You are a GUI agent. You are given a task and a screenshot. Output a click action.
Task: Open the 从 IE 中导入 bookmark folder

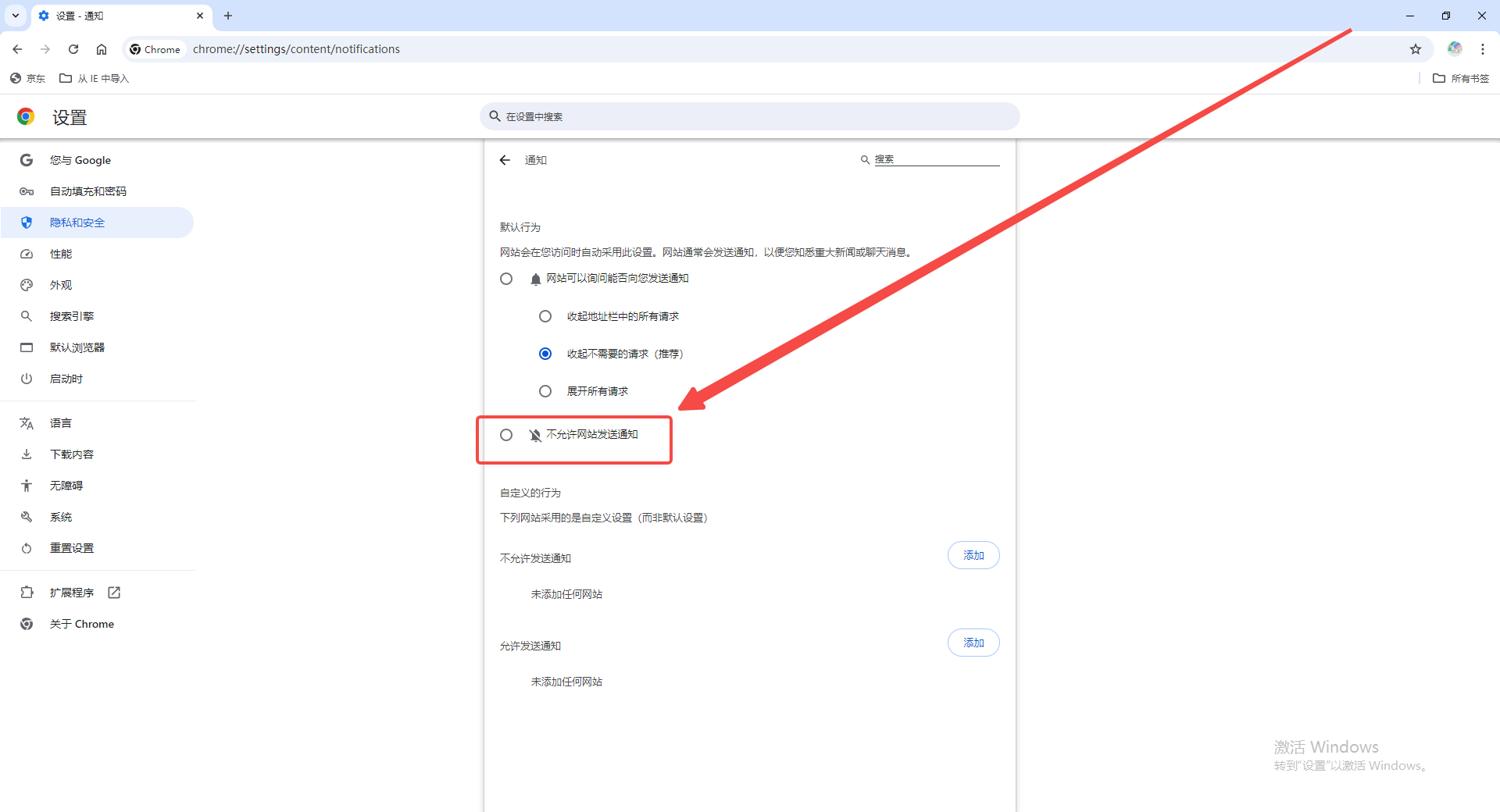tap(94, 78)
